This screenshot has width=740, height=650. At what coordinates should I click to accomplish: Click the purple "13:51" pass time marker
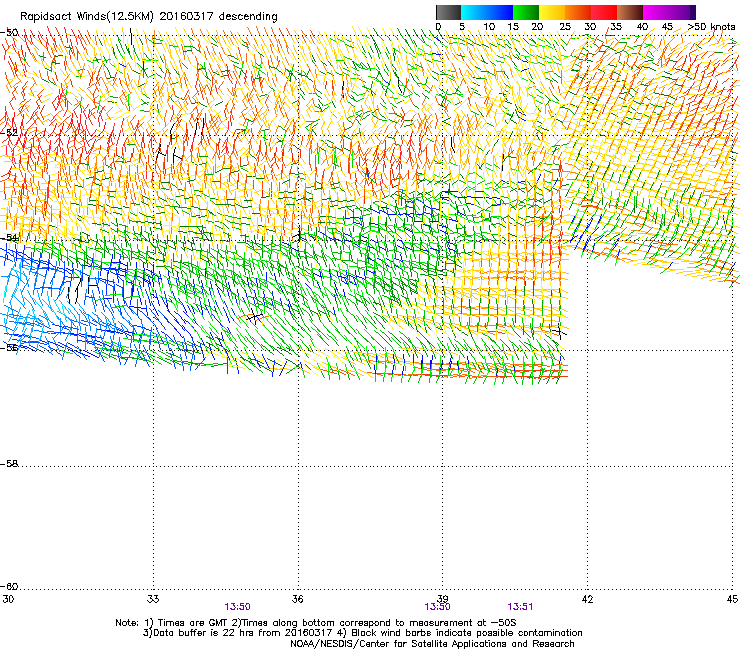click(x=521, y=607)
